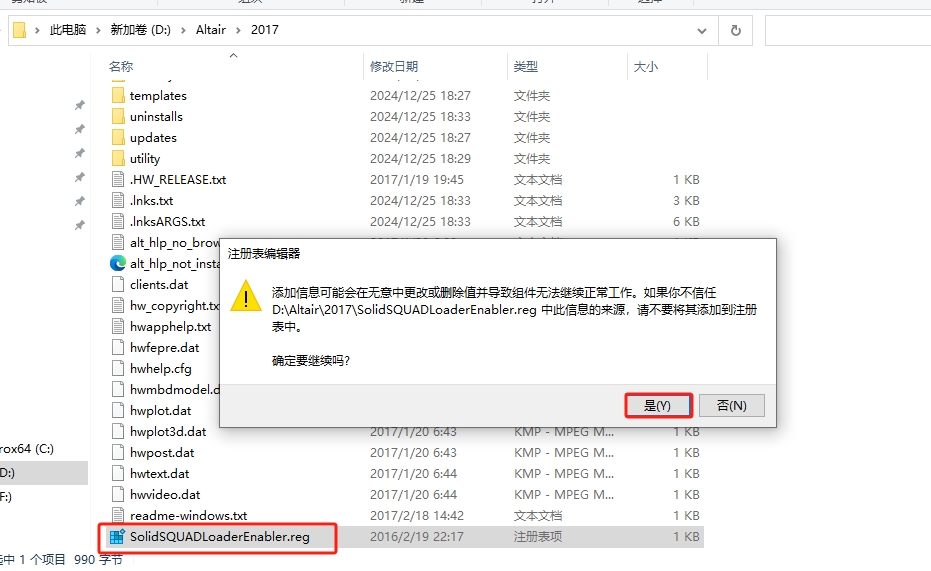Click 此电脑 in the breadcrumb path
The image size is (931, 571).
68,30
